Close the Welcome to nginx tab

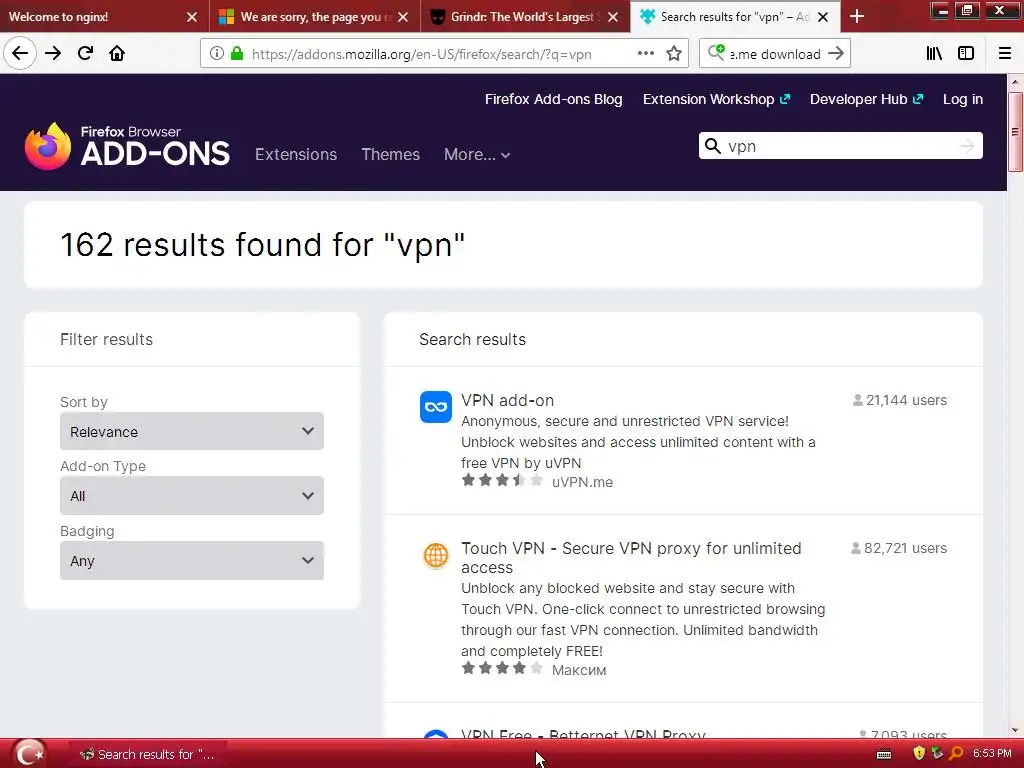tap(191, 17)
